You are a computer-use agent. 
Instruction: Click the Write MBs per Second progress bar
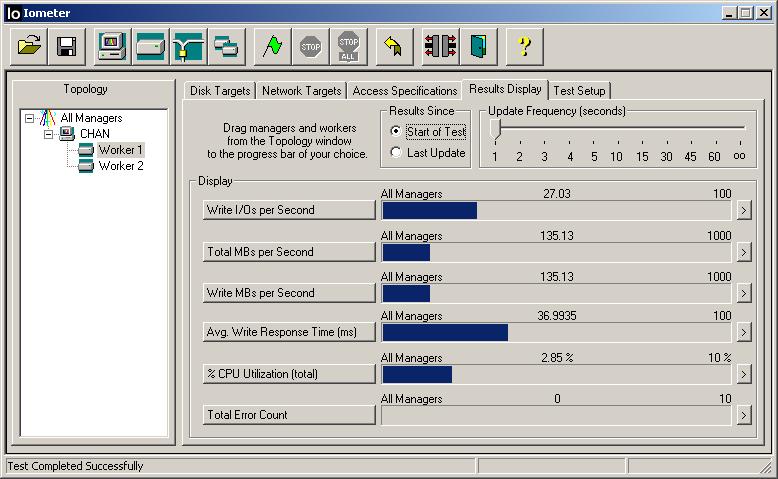coord(556,293)
